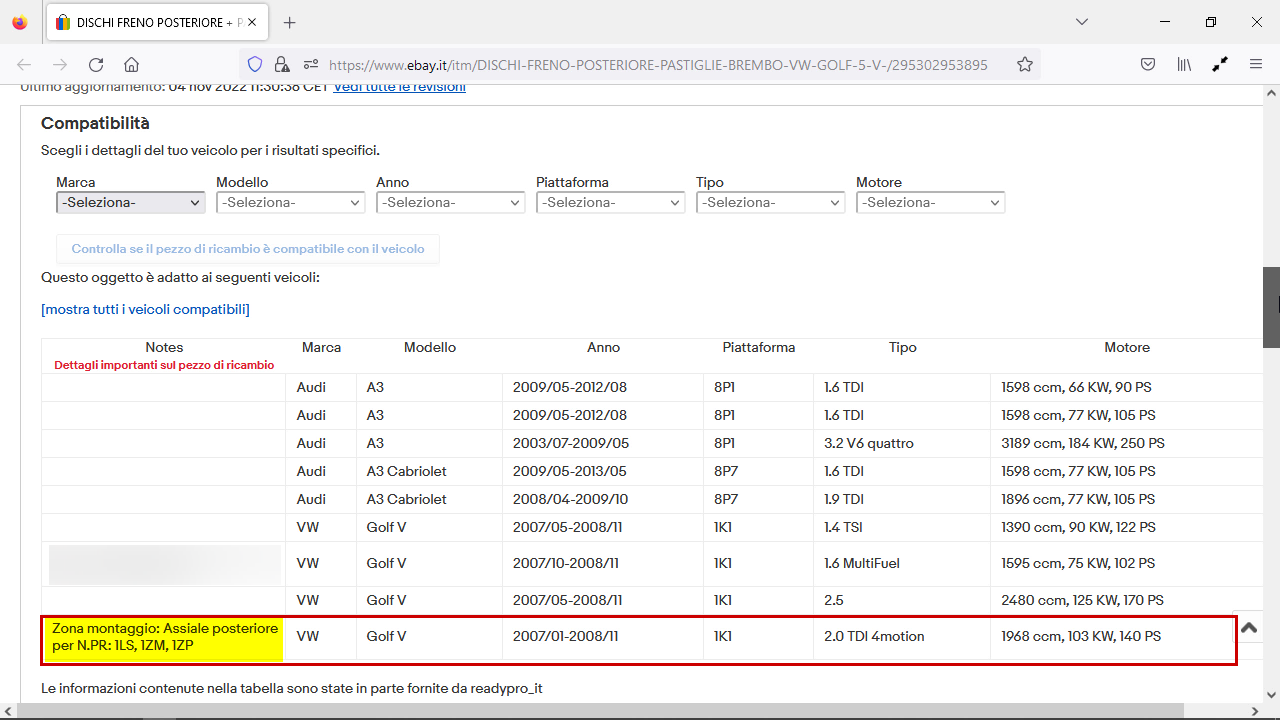This screenshot has height=720, width=1280.
Task: Click Zona montaggio Assiale posteriore note
Action: click(x=164, y=637)
